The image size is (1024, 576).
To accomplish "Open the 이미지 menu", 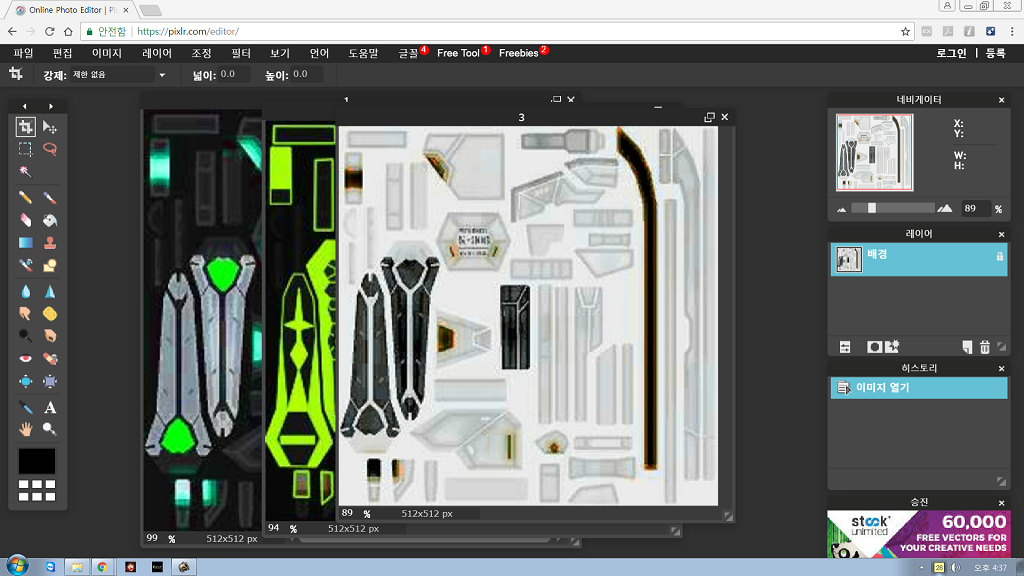I will (107, 53).
